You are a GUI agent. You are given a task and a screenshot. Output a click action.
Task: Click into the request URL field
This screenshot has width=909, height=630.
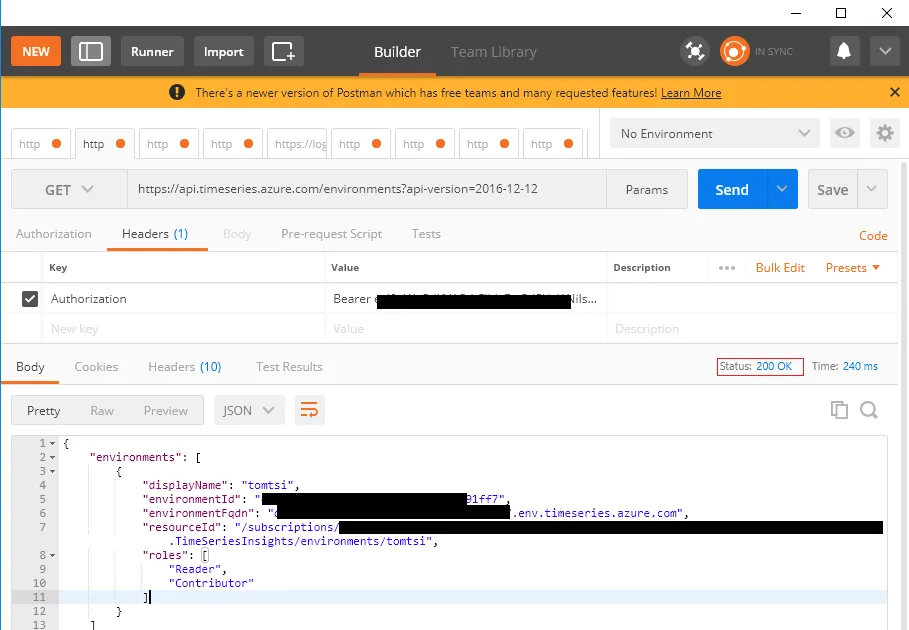[367, 189]
